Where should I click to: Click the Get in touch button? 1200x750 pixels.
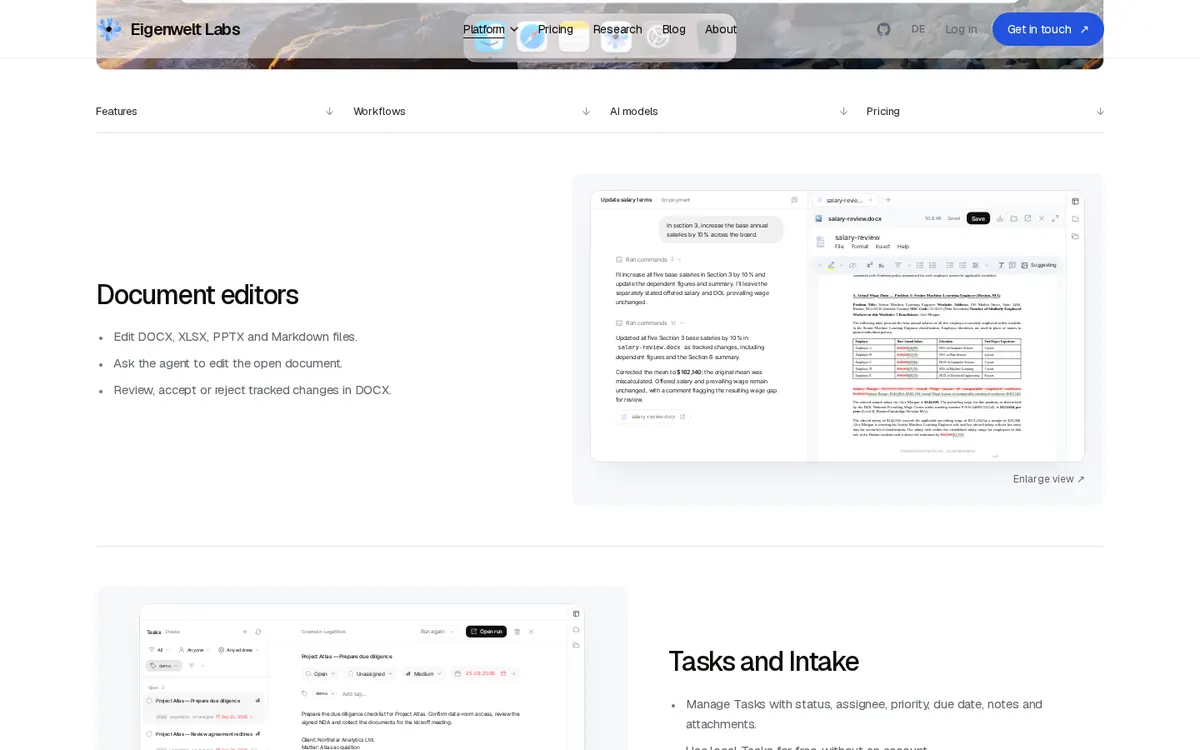pyautogui.click(x=1048, y=29)
